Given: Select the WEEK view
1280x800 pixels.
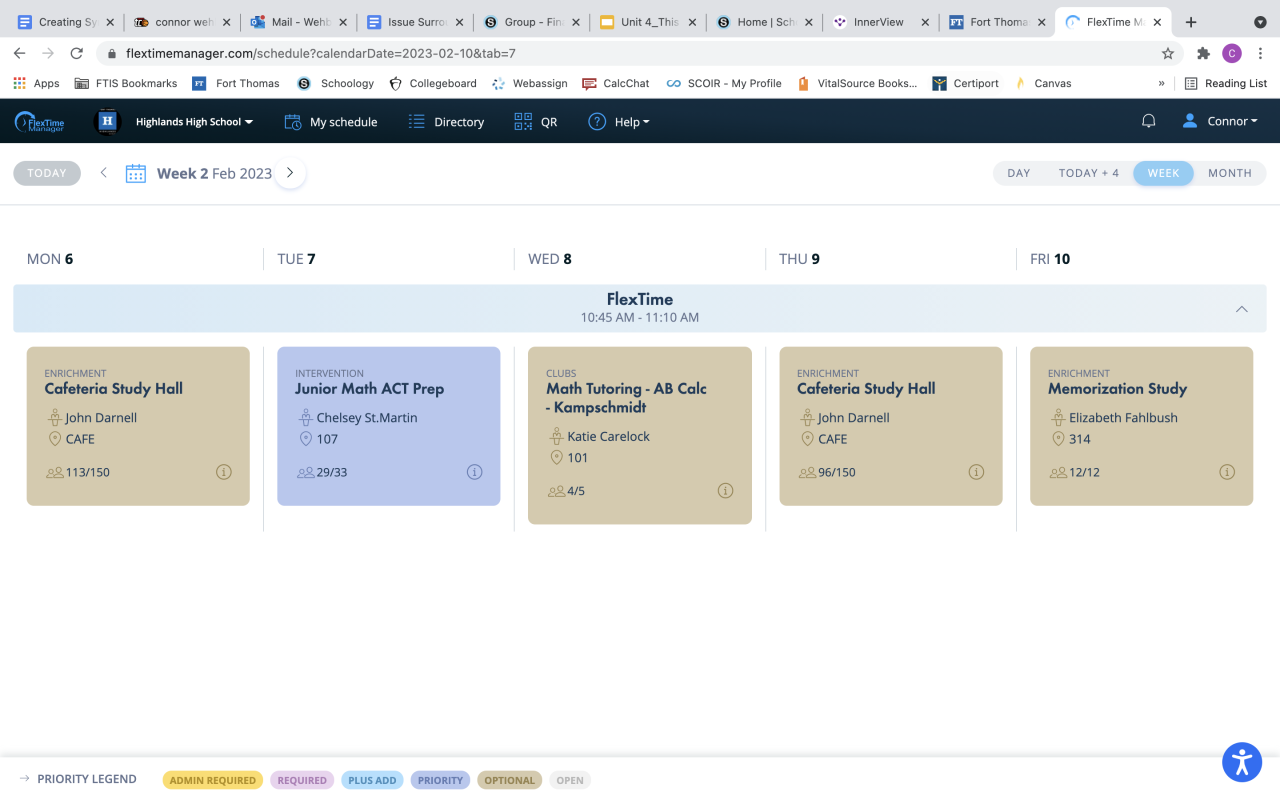Looking at the screenshot, I should coord(1163,173).
